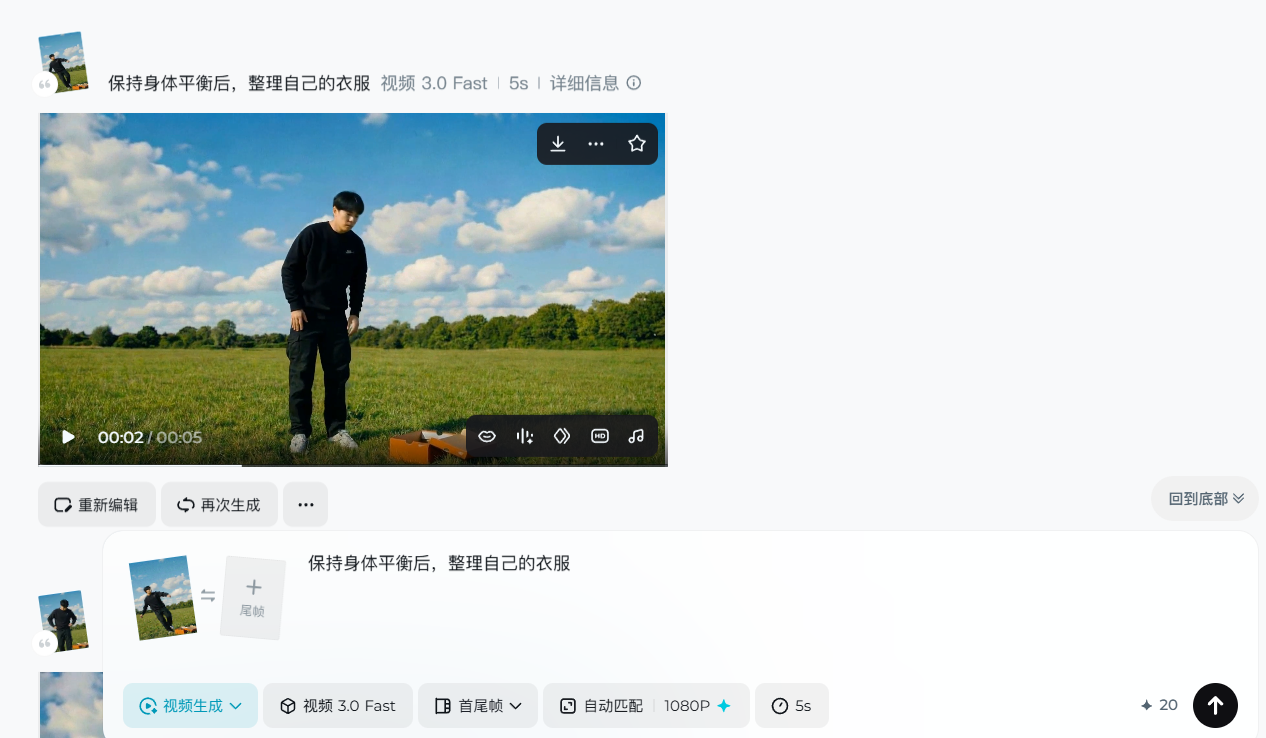Add music with the music note icon

tap(636, 436)
